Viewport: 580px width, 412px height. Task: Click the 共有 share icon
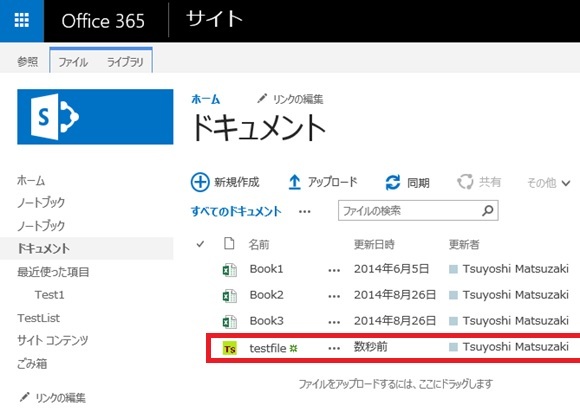pos(465,182)
